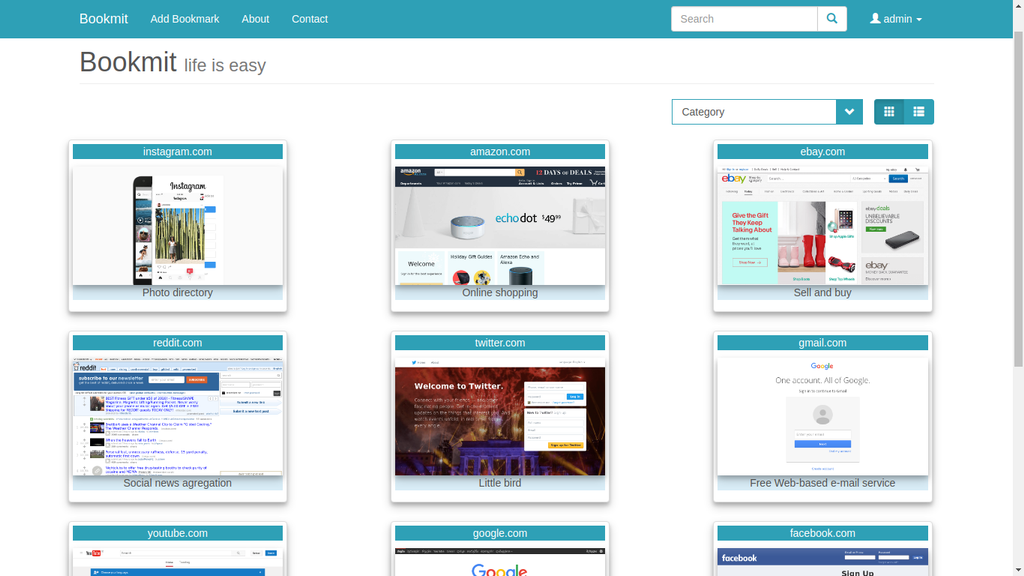
Task: Click the Bookmit brand logo link
Action: click(x=103, y=19)
